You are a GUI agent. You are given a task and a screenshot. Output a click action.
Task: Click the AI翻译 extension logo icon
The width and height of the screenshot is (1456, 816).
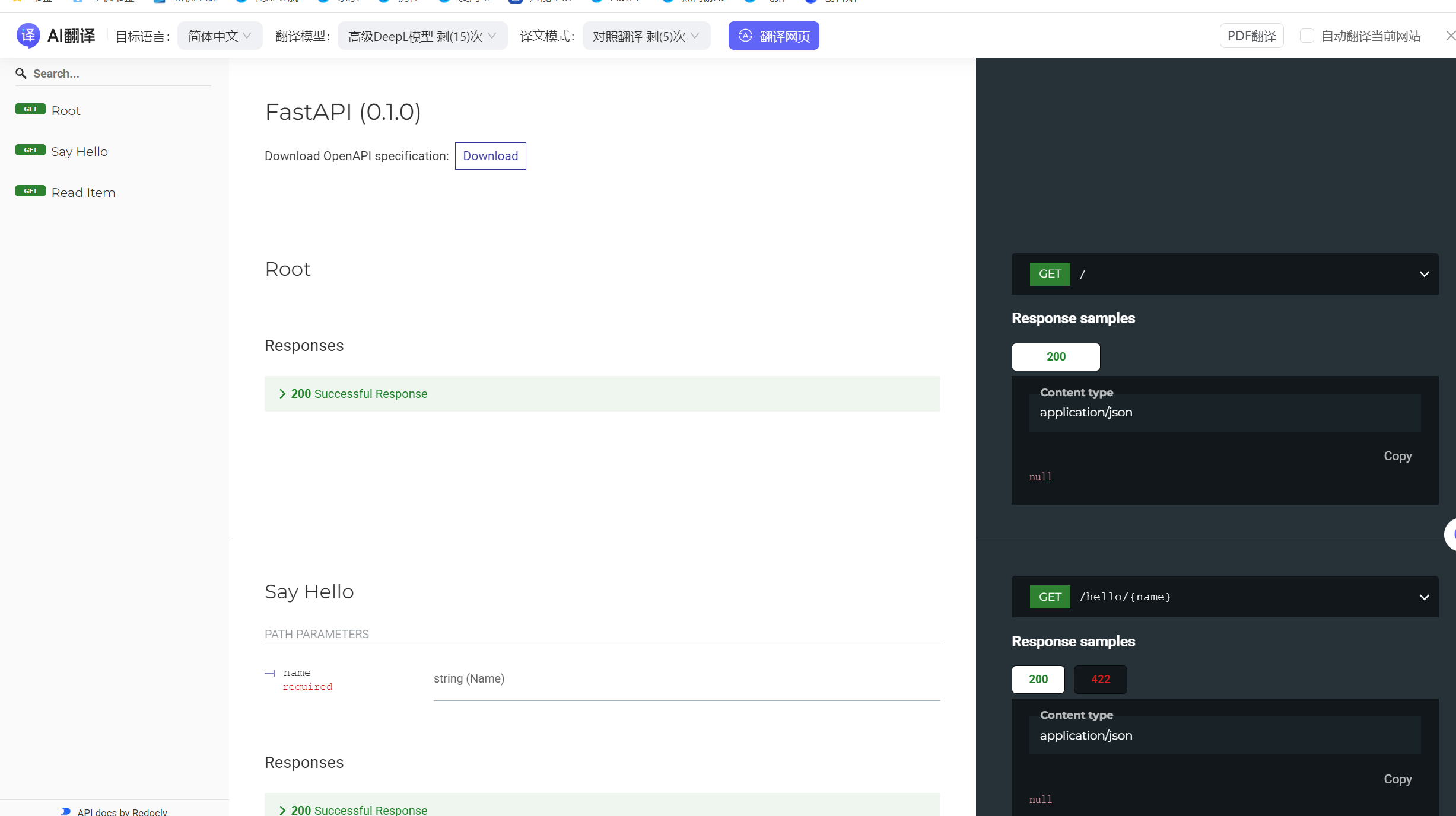(27, 35)
